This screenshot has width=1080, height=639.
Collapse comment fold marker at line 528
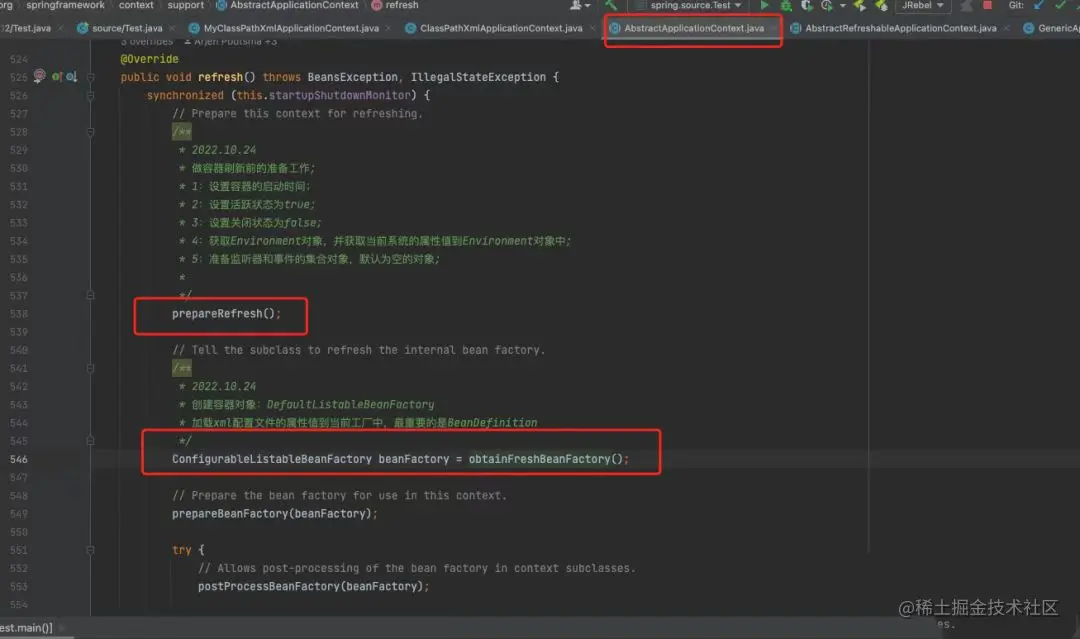(90, 132)
